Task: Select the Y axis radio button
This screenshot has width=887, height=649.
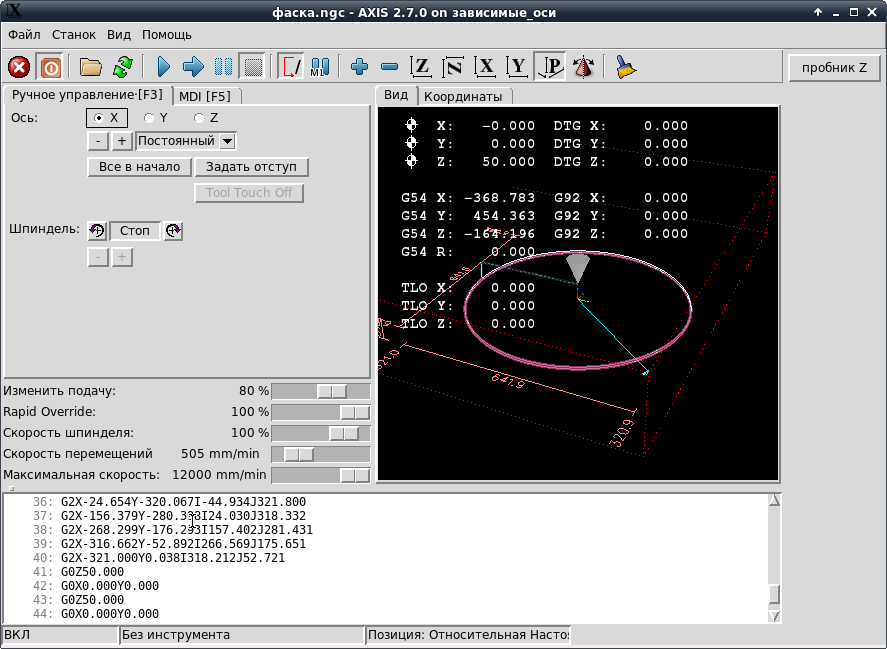Action: click(x=150, y=118)
